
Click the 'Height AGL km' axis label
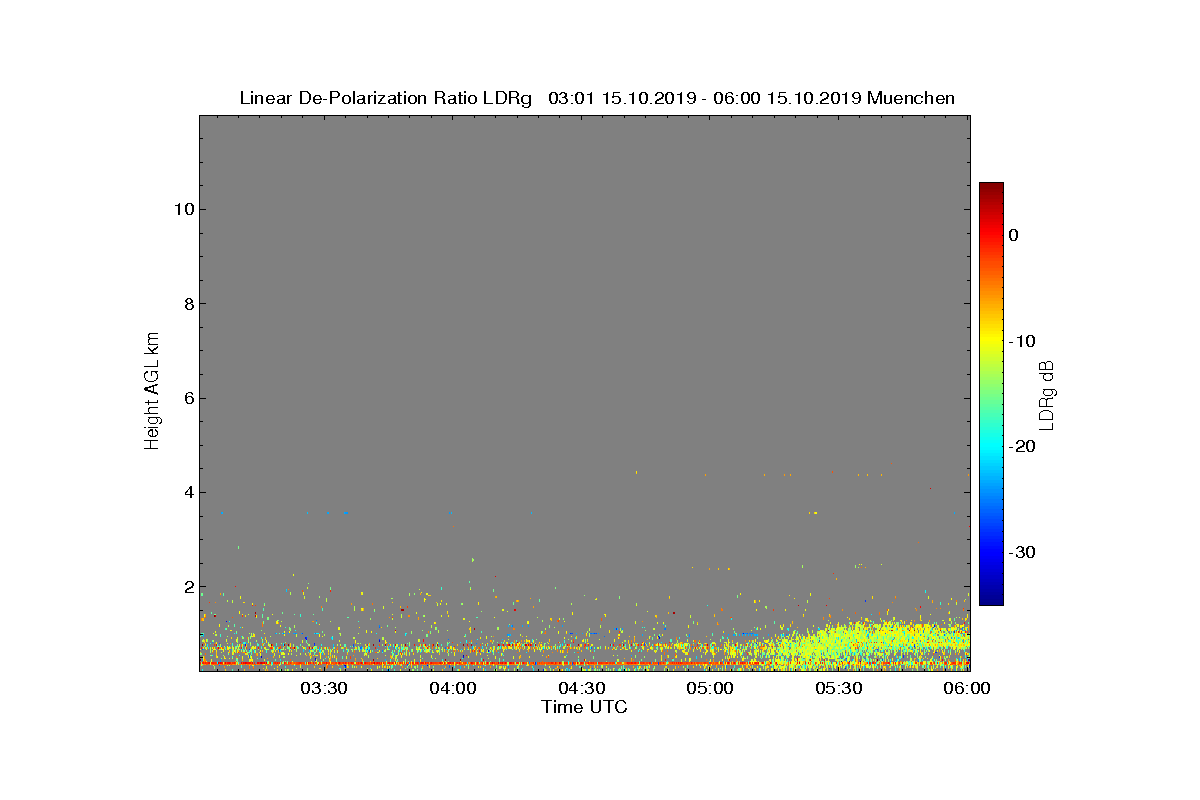[152, 391]
